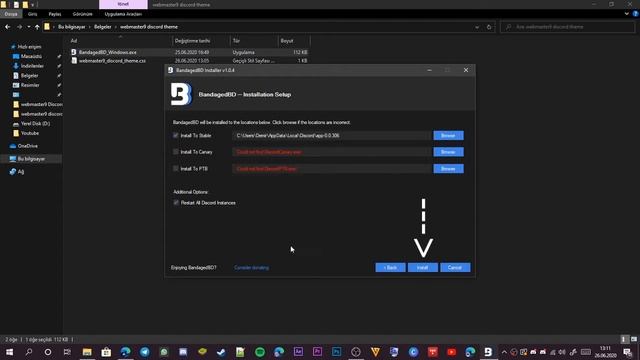Switch to the Giriş ribbon tab
This screenshot has height=360, width=640.
coord(32,14)
